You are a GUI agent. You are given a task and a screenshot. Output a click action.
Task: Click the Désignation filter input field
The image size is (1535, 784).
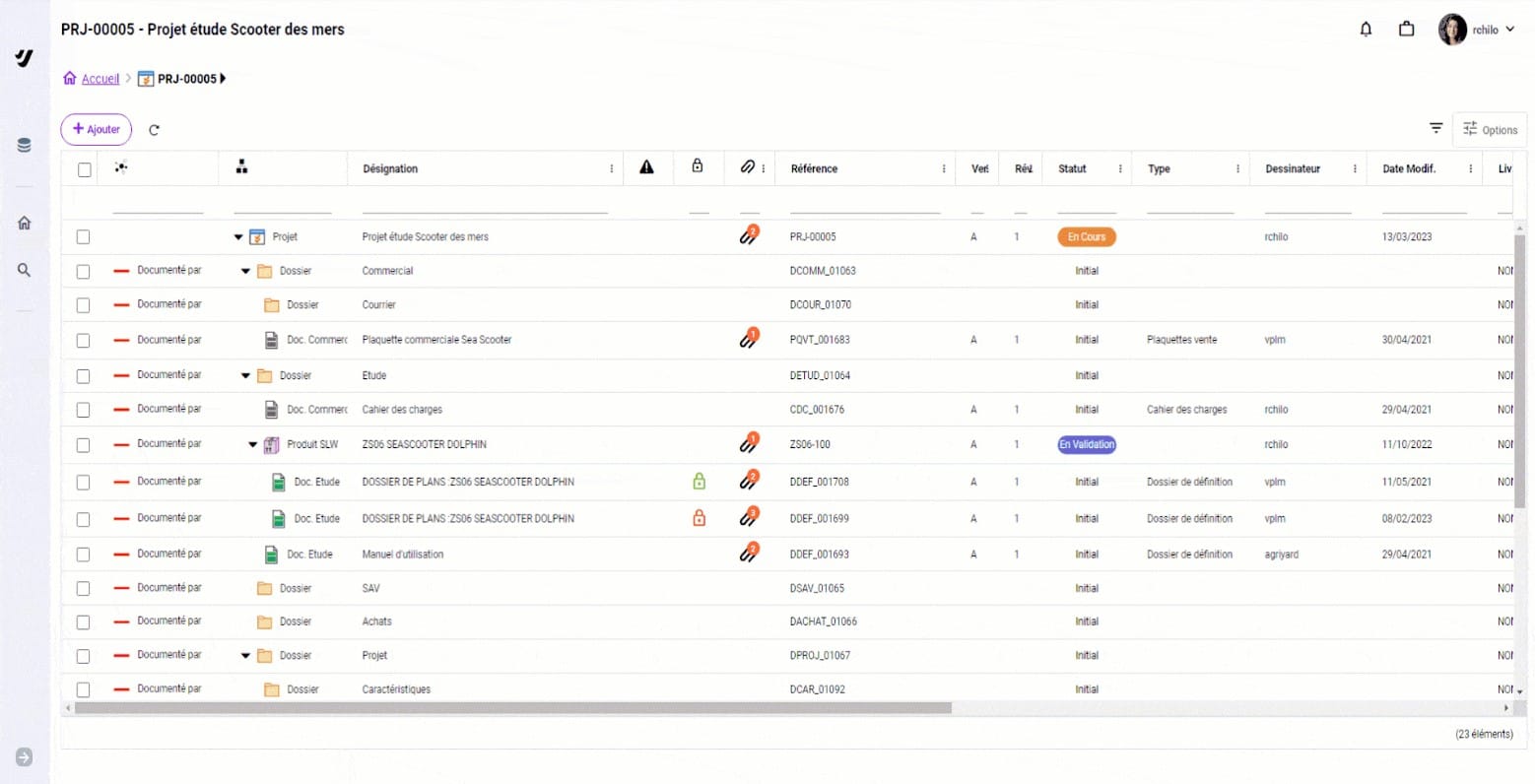coord(485,204)
